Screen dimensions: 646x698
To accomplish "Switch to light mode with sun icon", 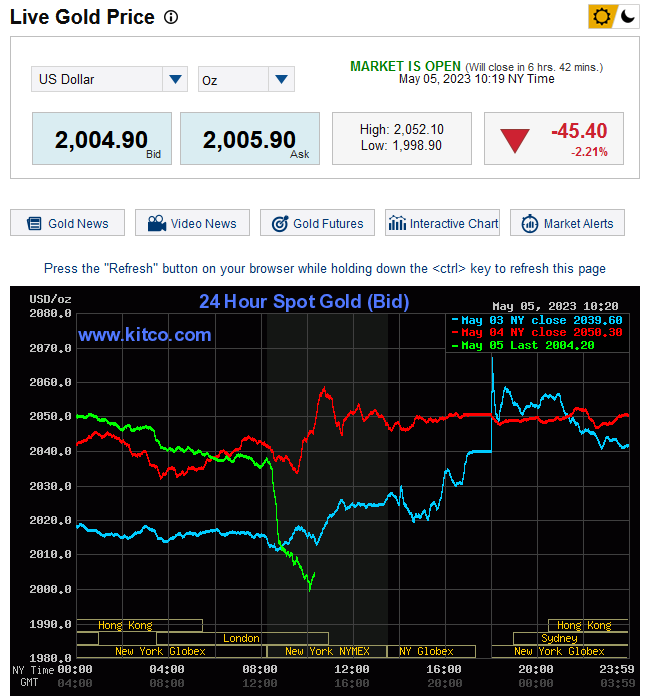I will (x=601, y=17).
